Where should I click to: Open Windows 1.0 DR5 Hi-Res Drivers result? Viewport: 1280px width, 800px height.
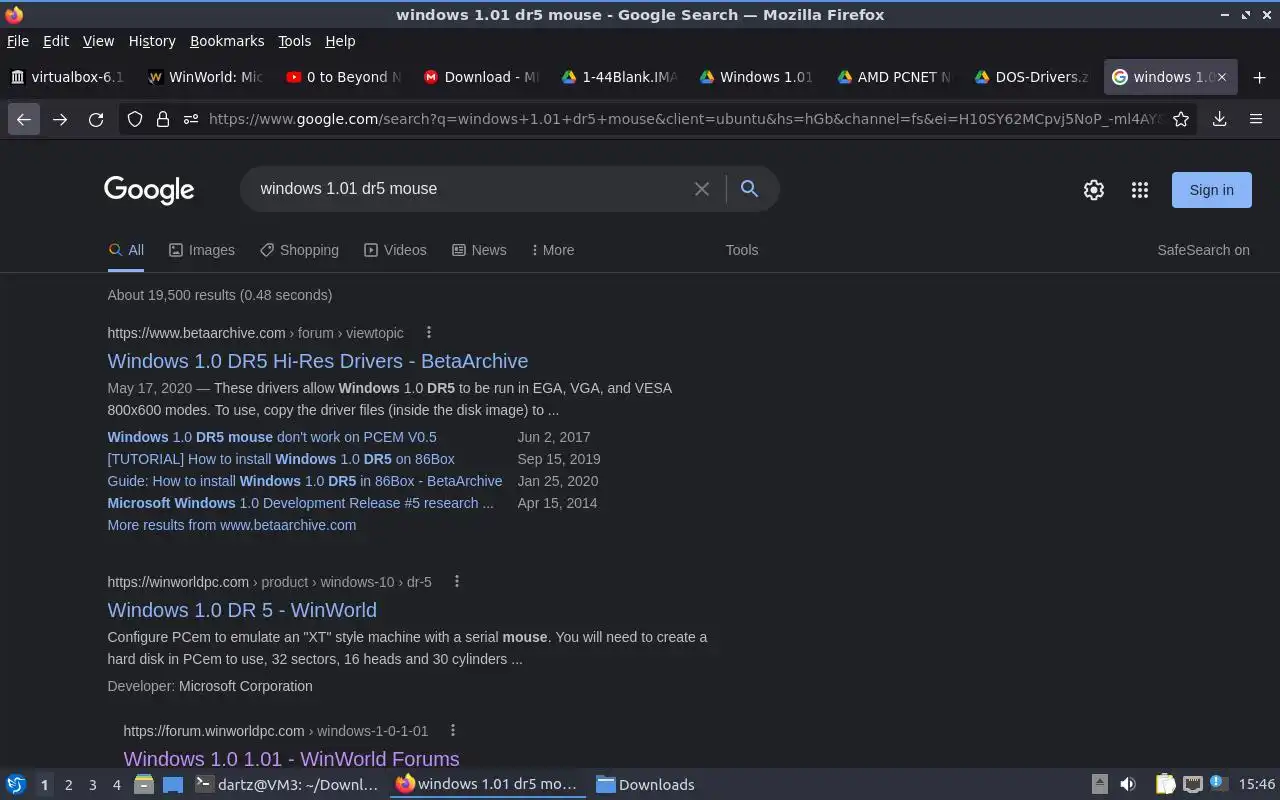[x=318, y=361]
